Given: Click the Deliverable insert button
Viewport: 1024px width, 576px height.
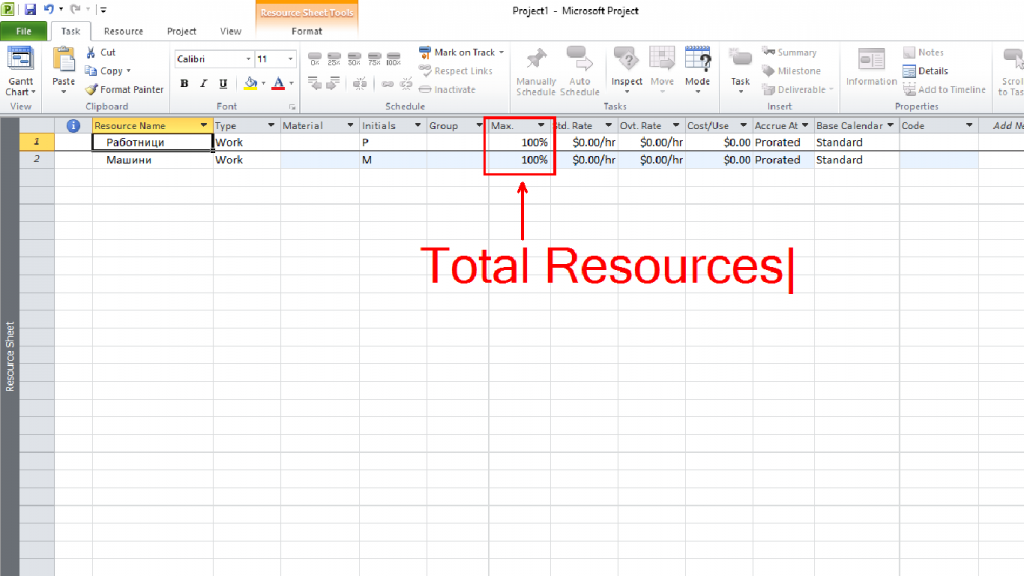Looking at the screenshot, I should pos(798,89).
